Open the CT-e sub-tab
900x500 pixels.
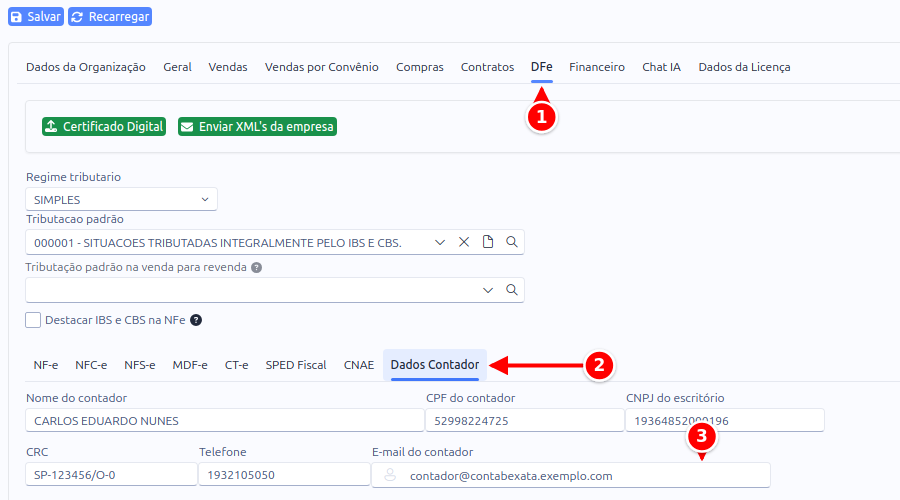pos(236,365)
